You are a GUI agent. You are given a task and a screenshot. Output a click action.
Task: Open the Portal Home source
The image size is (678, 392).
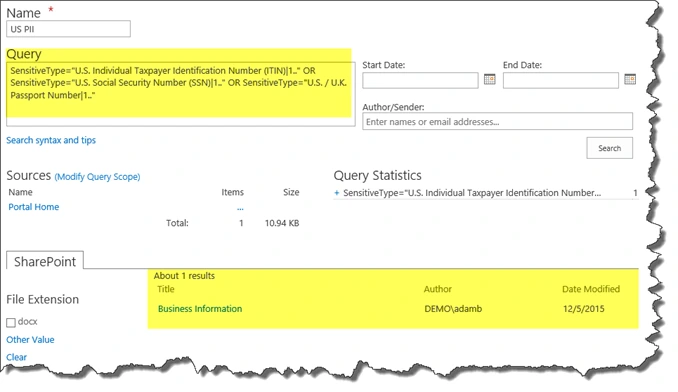(34, 207)
